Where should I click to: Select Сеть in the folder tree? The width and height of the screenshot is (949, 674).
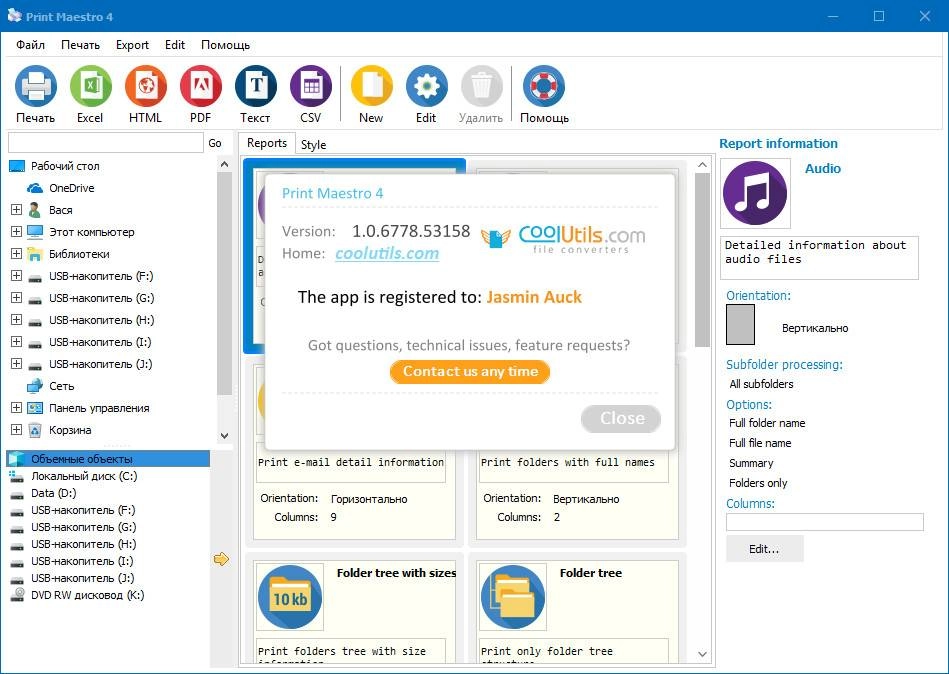tap(61, 386)
